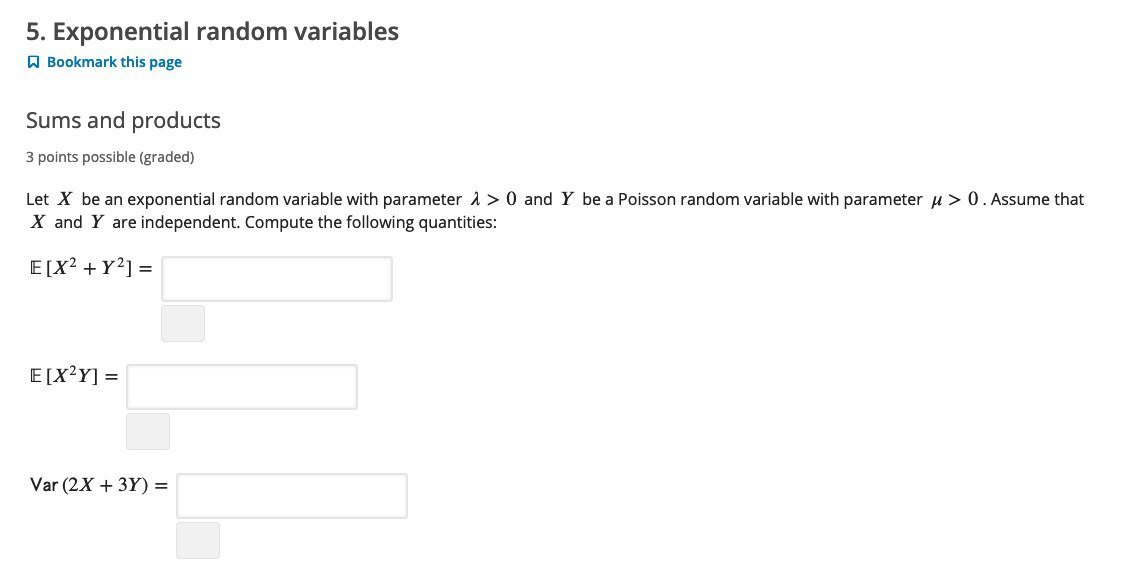Focus the Var(2X + 3Y) answer field

(292, 496)
